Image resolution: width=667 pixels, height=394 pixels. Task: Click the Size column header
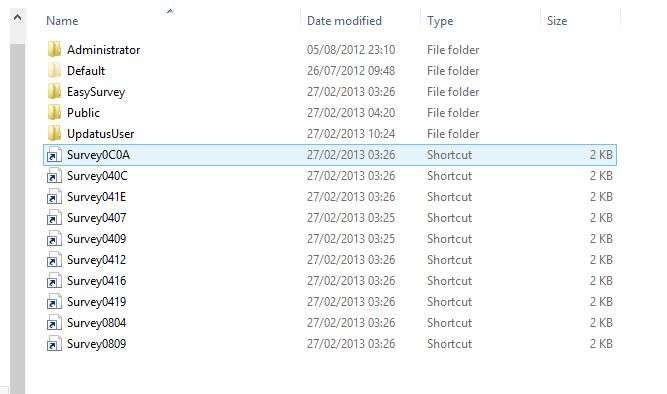point(557,21)
